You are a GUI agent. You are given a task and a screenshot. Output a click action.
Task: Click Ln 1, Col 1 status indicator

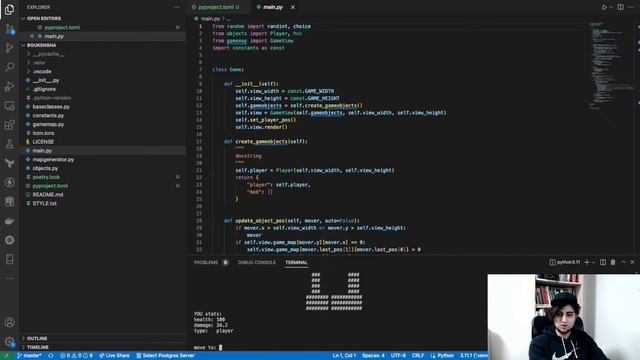(344, 356)
